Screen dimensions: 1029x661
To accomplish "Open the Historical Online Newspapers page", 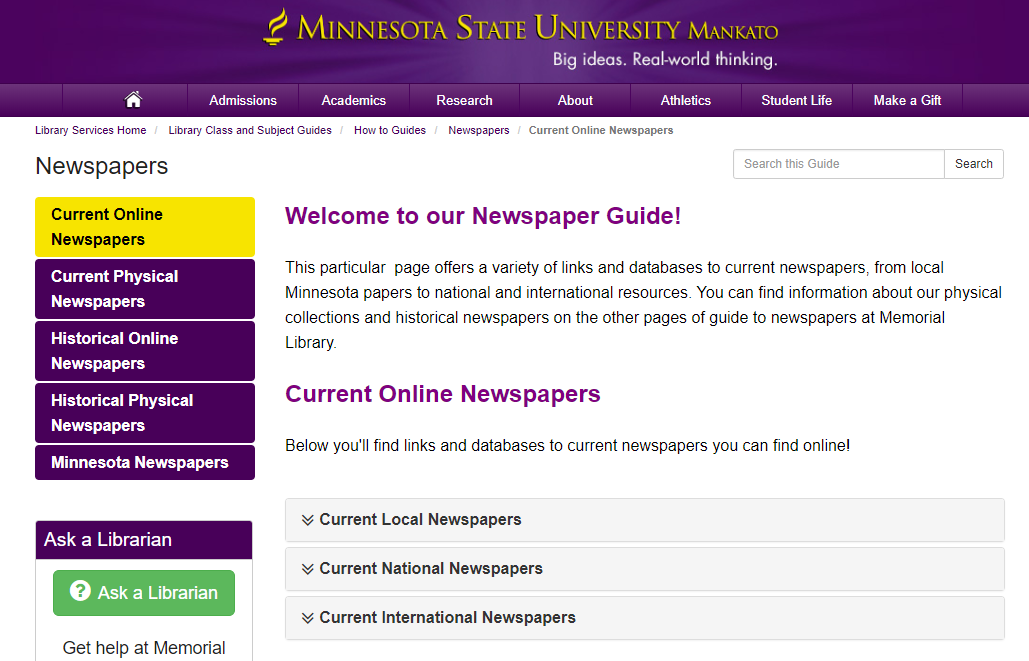I will click(144, 350).
